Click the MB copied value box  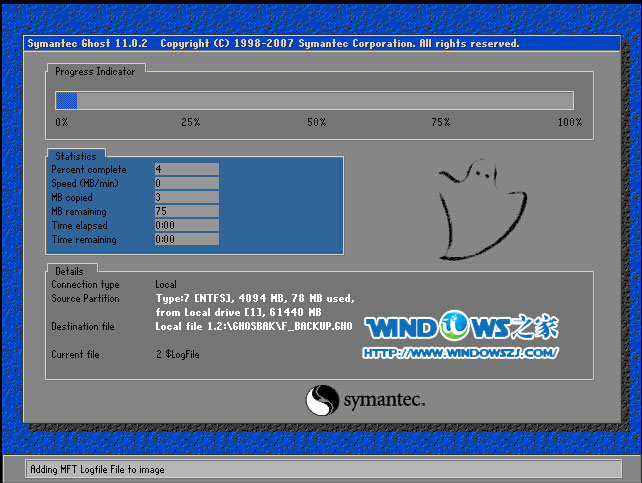pyautogui.click(x=186, y=198)
